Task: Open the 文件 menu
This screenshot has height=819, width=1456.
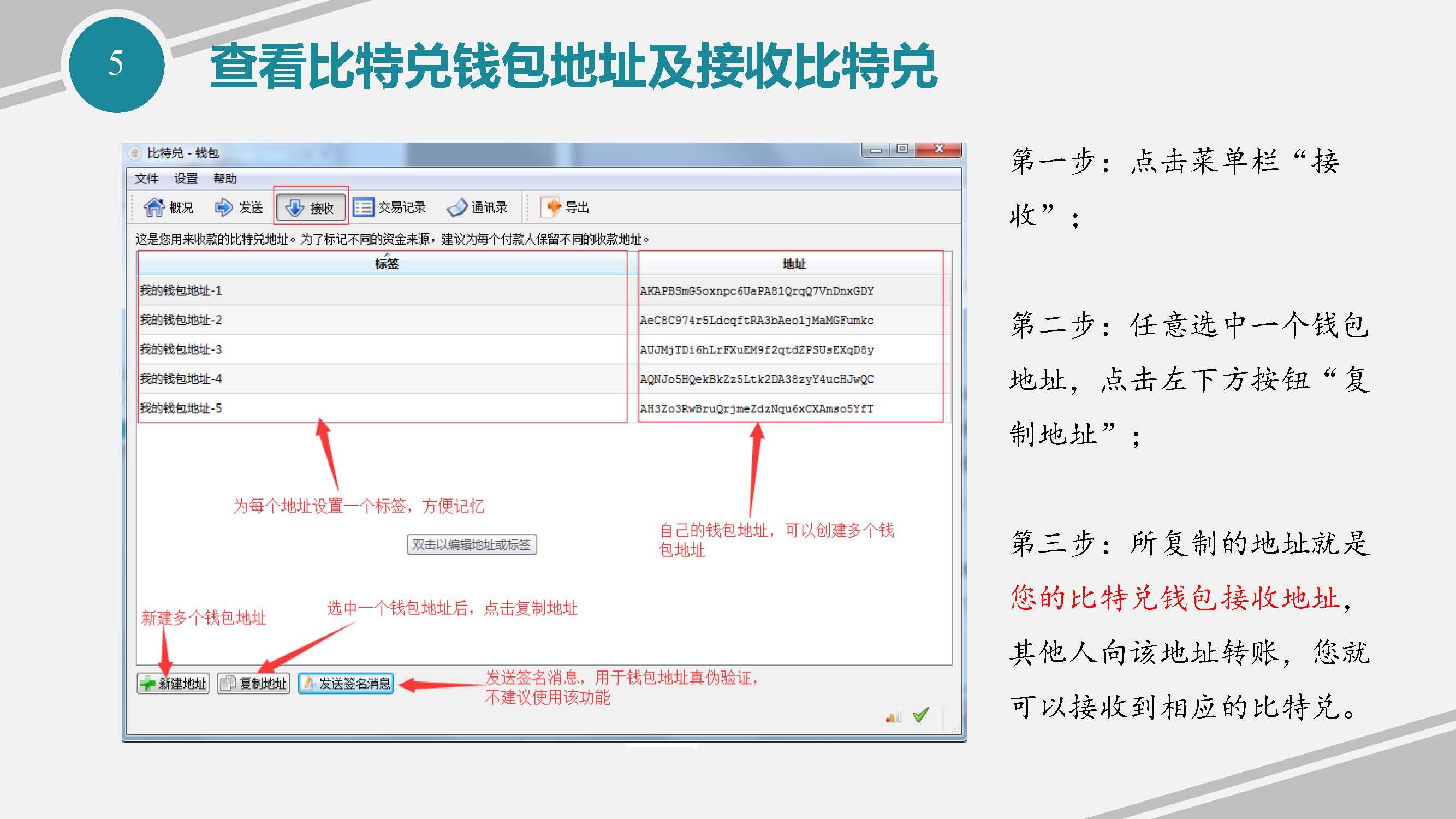Action: coord(146,179)
